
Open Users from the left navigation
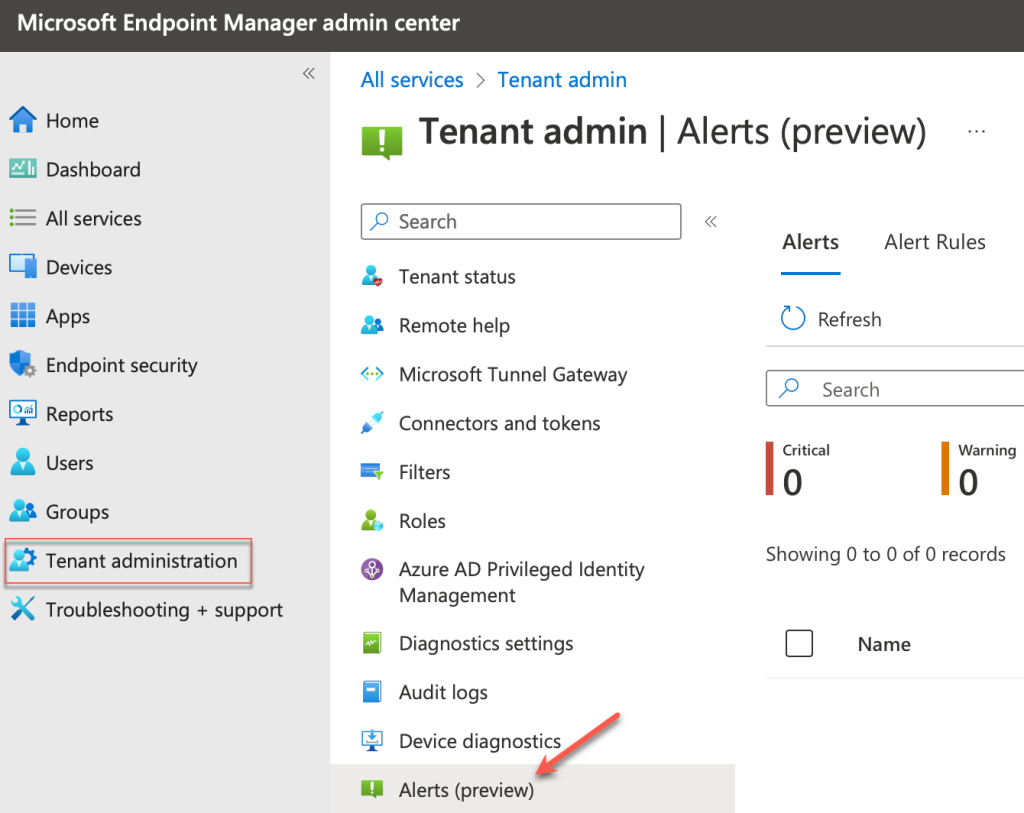pos(70,464)
